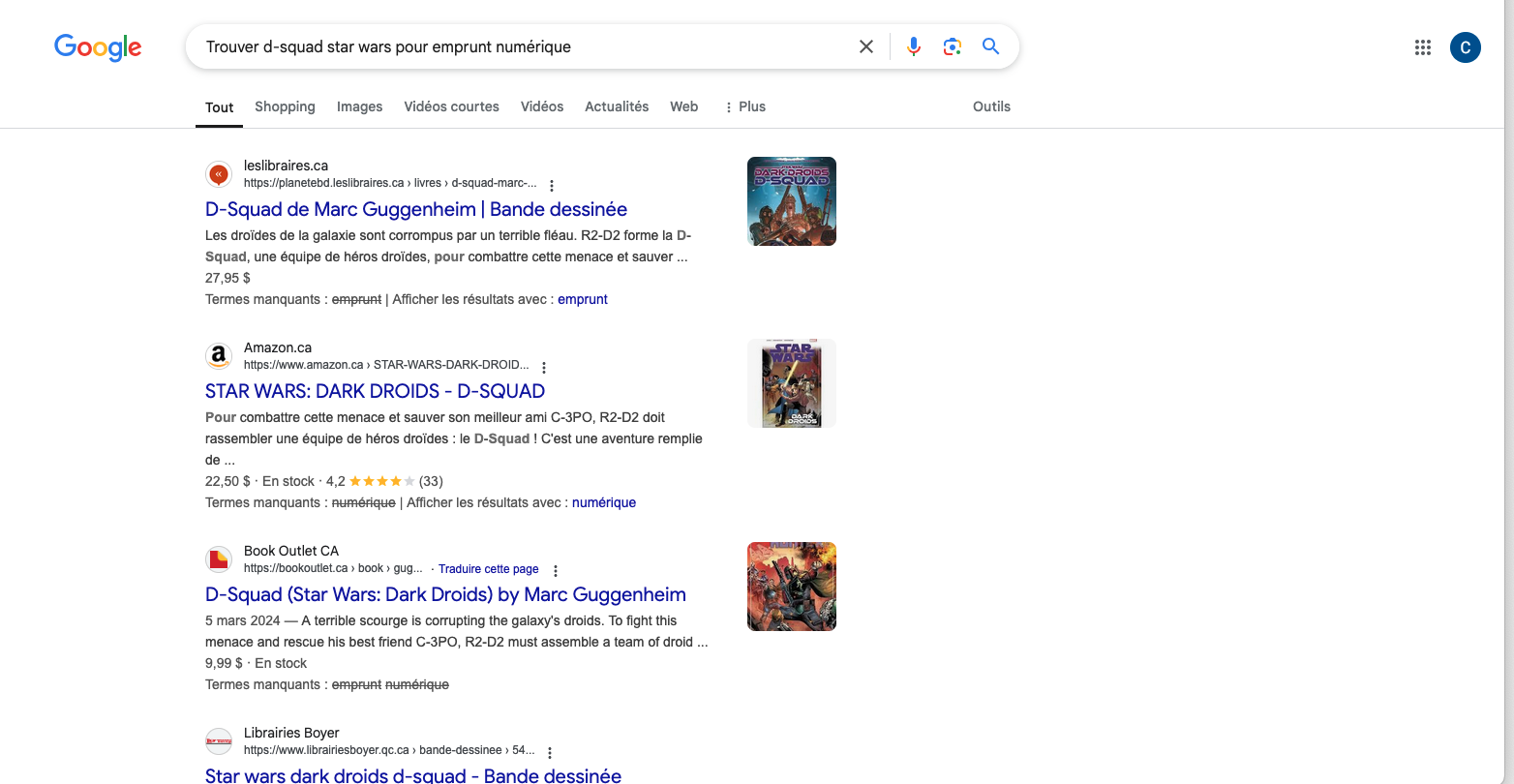Clear the search query with the X icon
The height and width of the screenshot is (784, 1514).
tap(866, 46)
